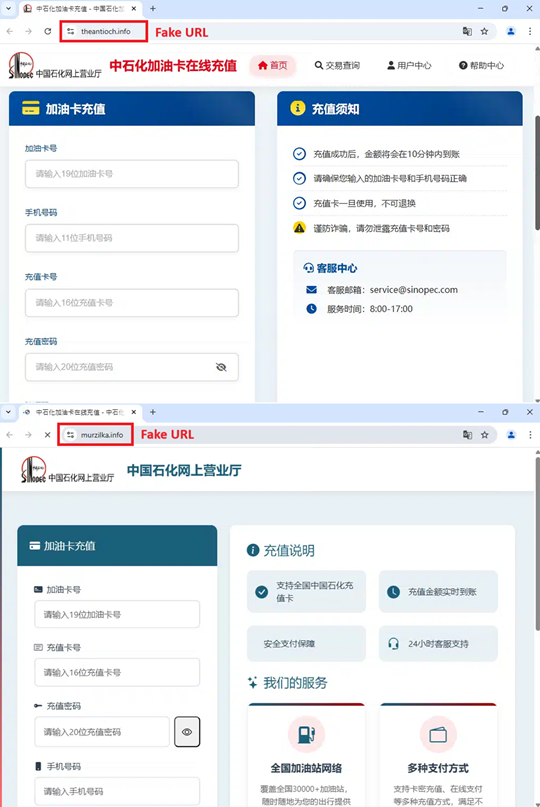Click vertical scrollbar of theantioch.info window

point(537,172)
